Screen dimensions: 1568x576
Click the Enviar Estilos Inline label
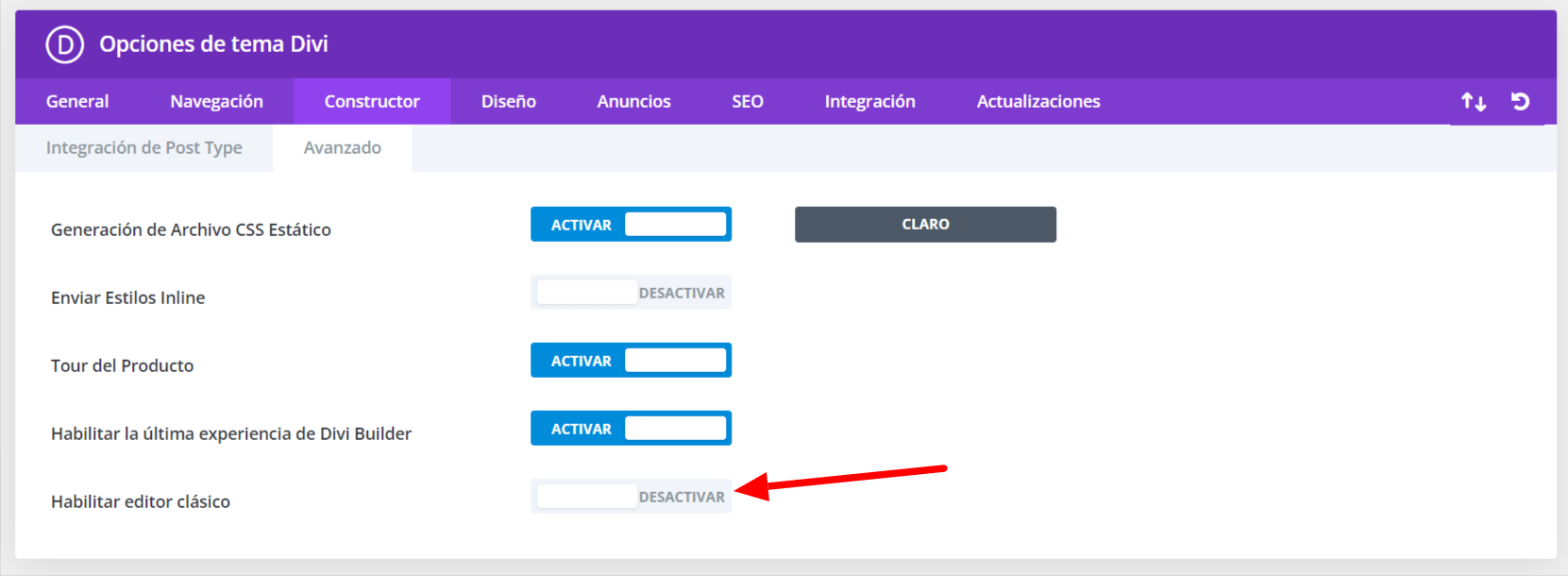coord(127,297)
